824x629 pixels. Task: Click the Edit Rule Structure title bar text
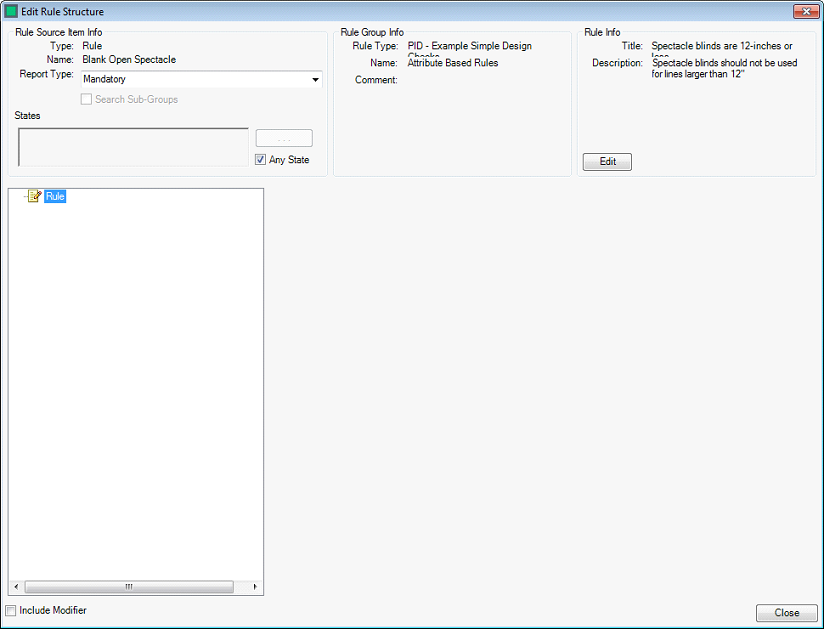63,12
